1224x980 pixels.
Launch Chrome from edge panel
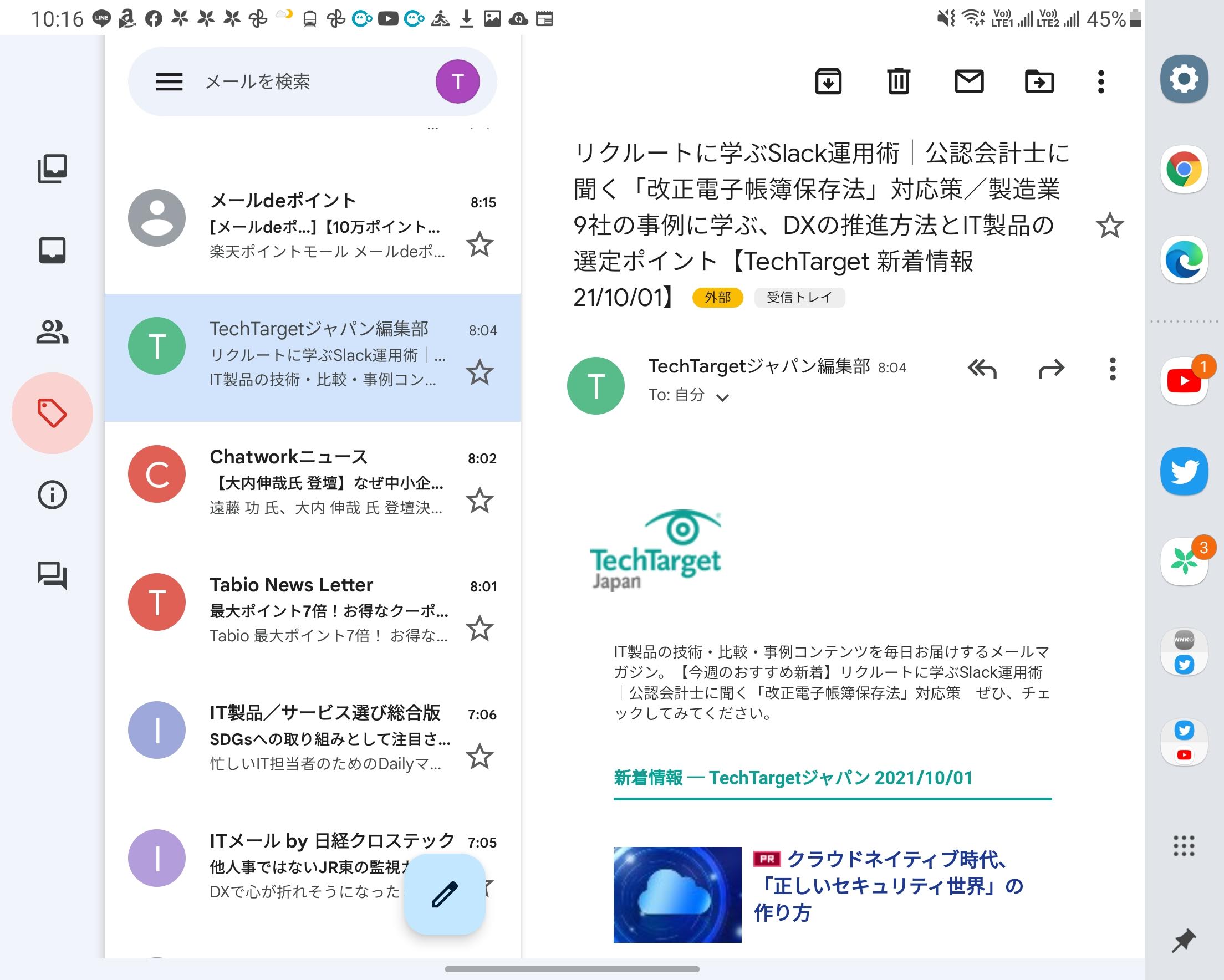coord(1184,169)
